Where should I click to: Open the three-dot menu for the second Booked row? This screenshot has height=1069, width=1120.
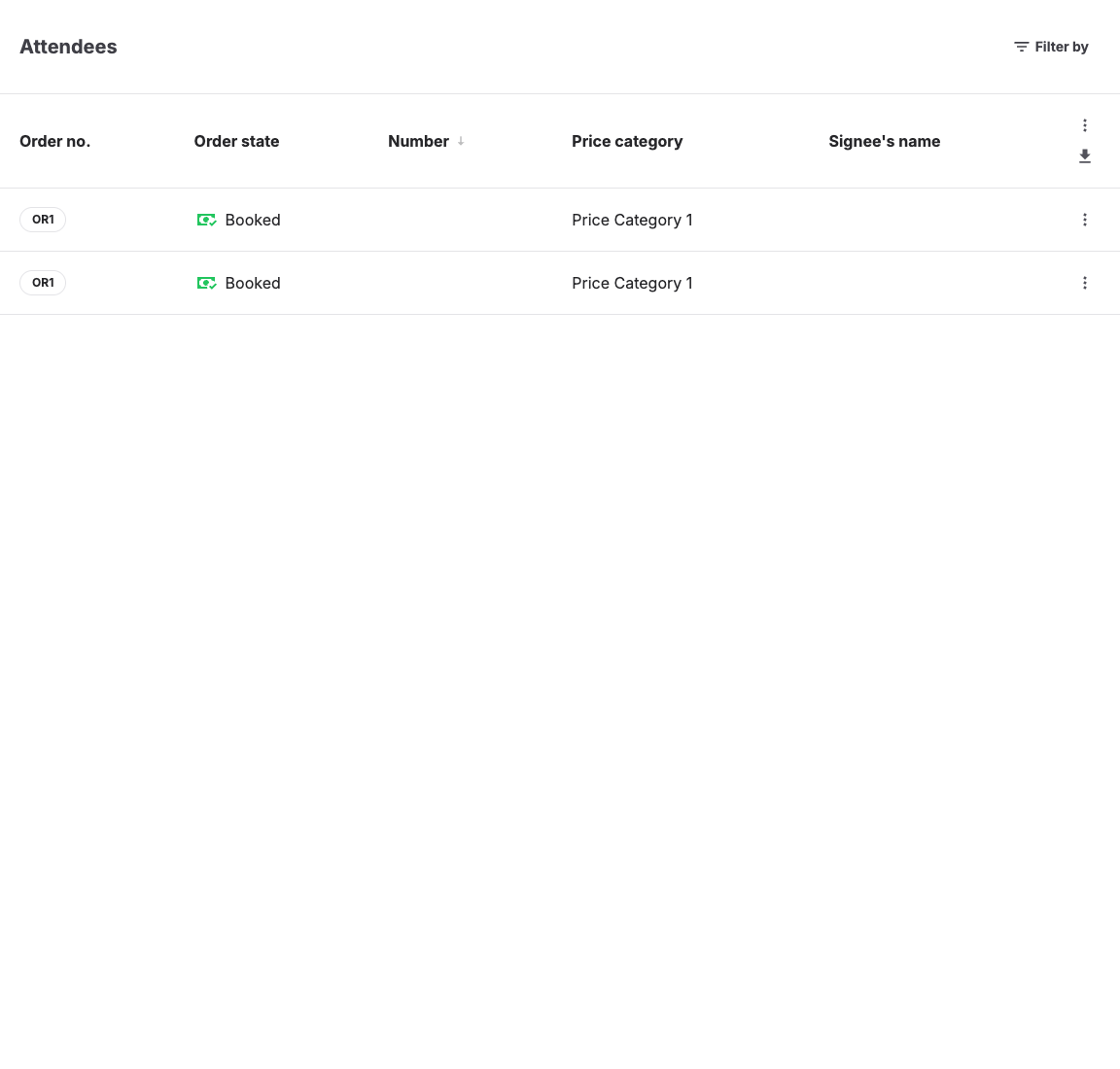pyautogui.click(x=1084, y=283)
